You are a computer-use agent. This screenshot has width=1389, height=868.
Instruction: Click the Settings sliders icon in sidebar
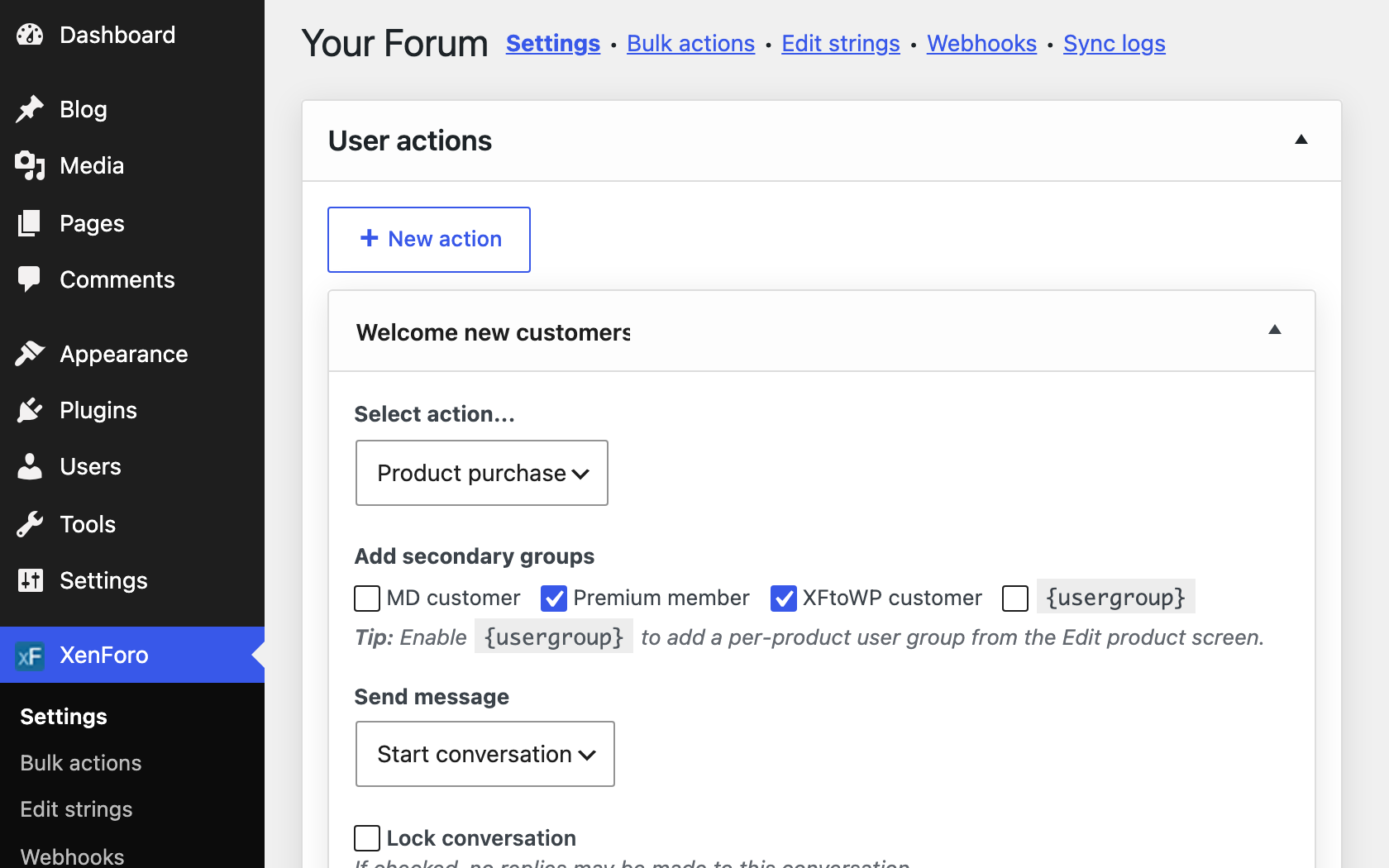[30, 580]
